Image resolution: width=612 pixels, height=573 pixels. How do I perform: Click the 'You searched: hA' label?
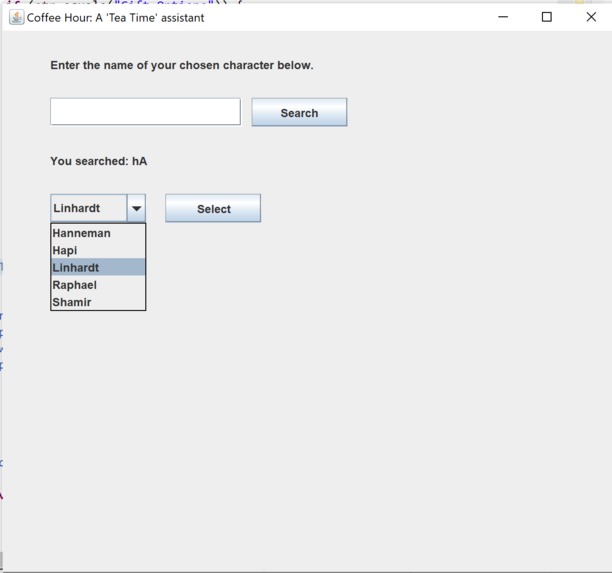[99, 161]
